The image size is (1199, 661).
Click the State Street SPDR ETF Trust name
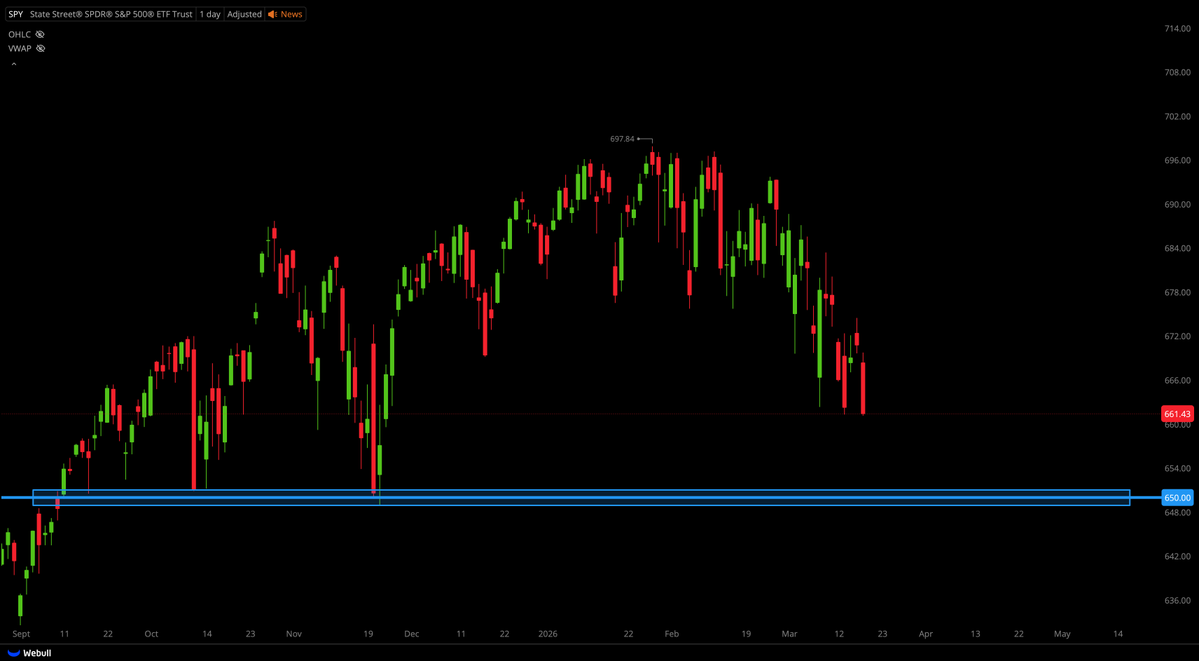110,14
